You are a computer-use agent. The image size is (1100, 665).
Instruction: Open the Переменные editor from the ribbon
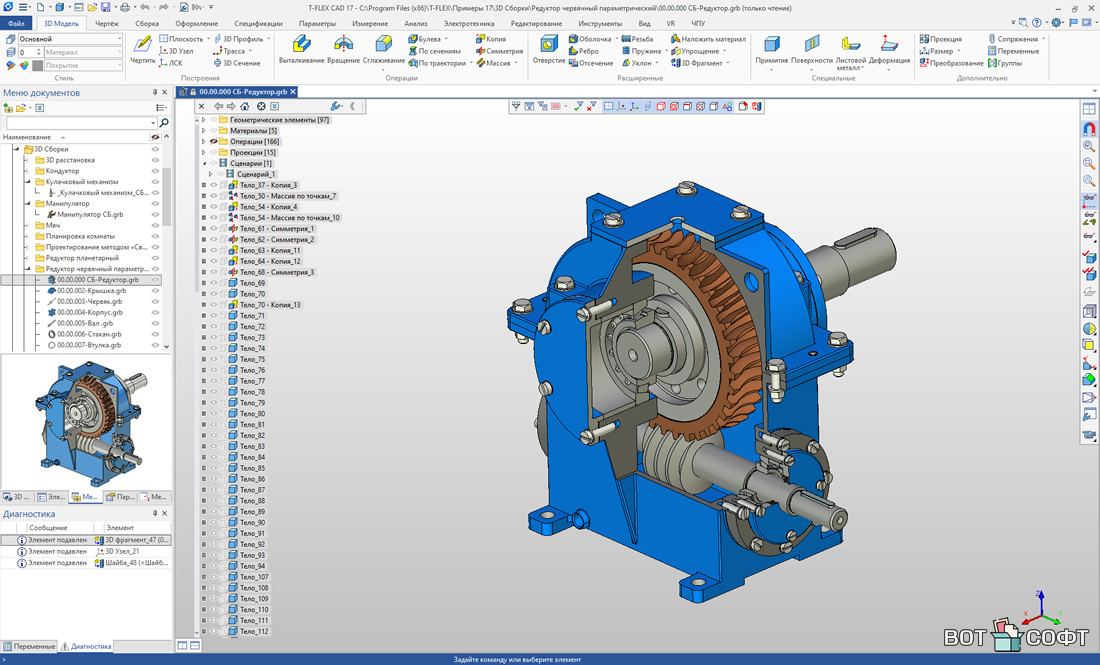(x=1013, y=51)
